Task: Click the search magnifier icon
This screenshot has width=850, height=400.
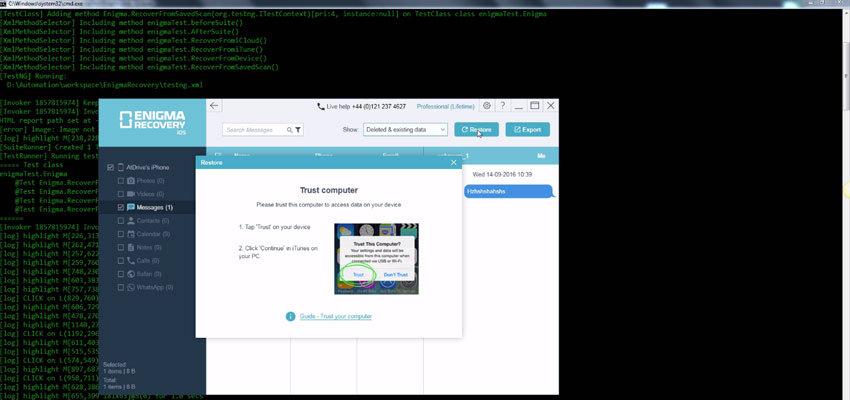Action: click(x=289, y=130)
